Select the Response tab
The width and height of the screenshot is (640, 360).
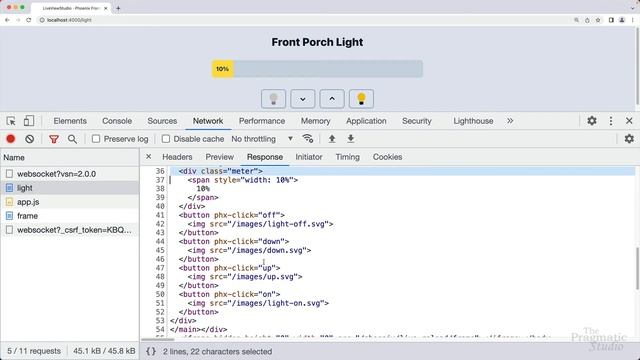click(x=264, y=157)
